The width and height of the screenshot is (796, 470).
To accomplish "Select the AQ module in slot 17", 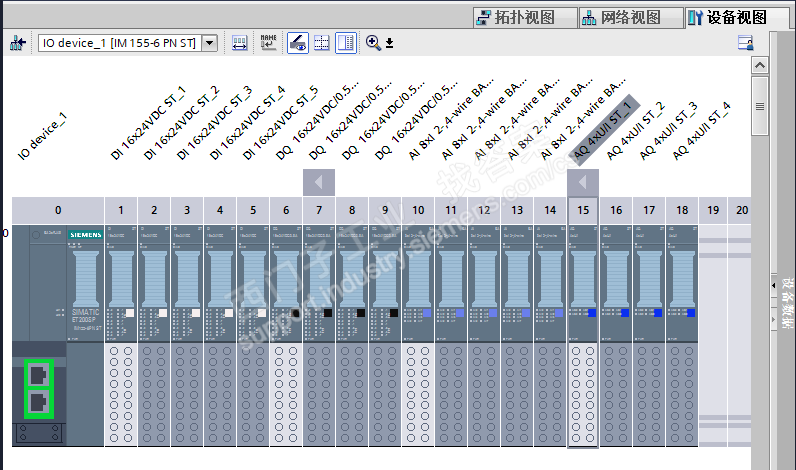I will pos(649,284).
